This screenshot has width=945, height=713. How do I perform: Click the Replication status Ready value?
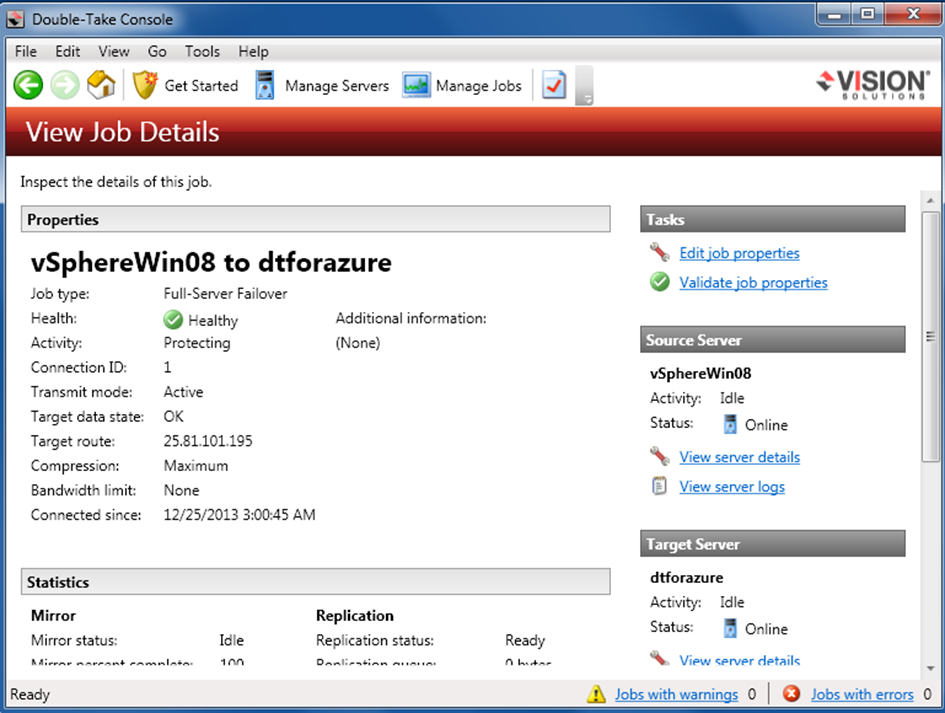pyautogui.click(x=525, y=640)
